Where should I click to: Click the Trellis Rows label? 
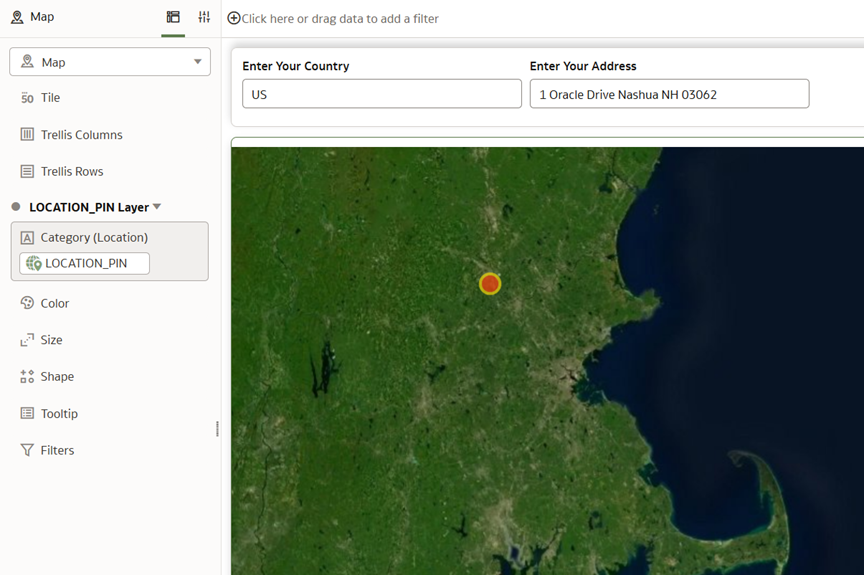72,171
